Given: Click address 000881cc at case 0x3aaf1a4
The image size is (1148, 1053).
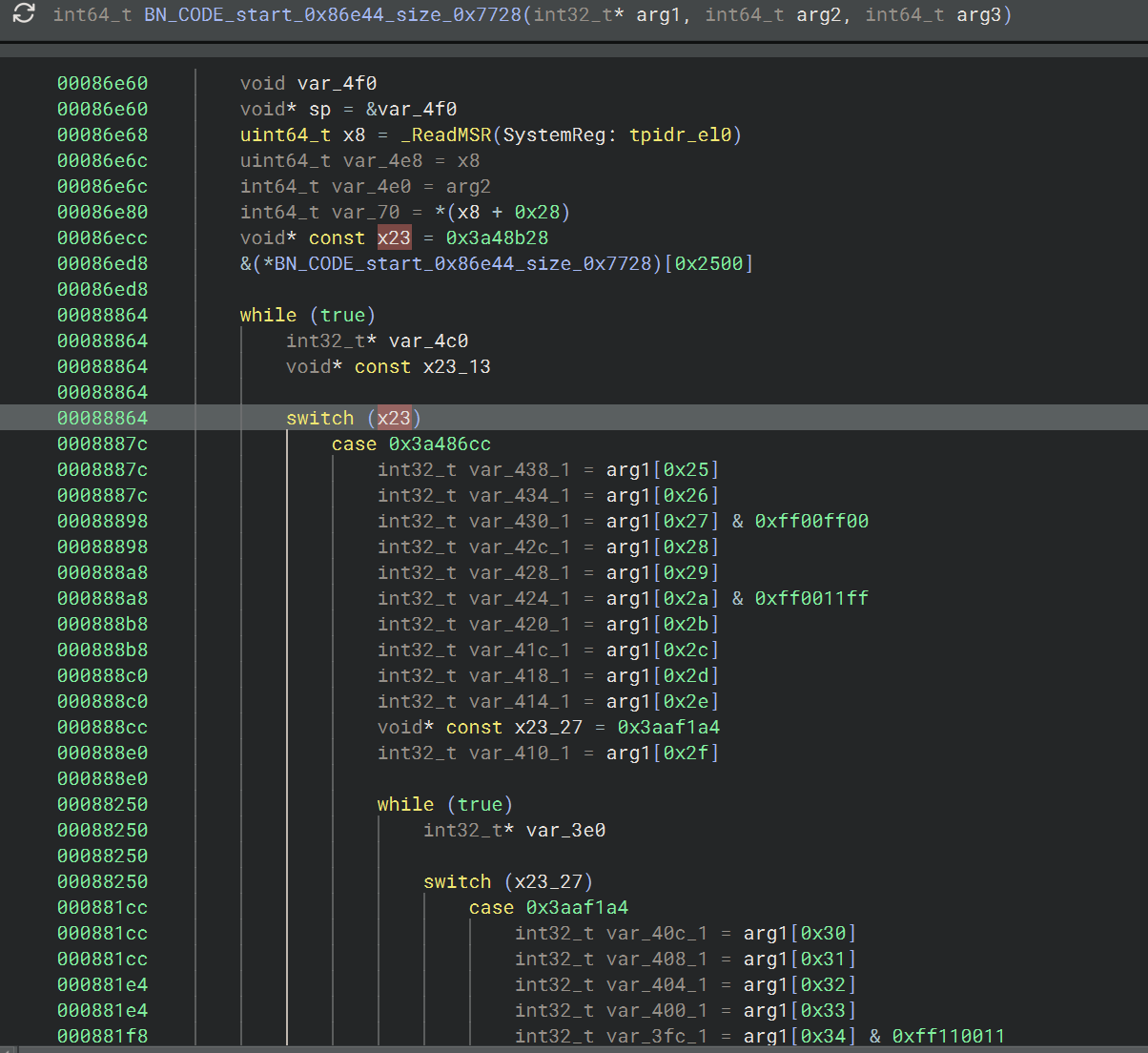Looking at the screenshot, I should (x=102, y=907).
